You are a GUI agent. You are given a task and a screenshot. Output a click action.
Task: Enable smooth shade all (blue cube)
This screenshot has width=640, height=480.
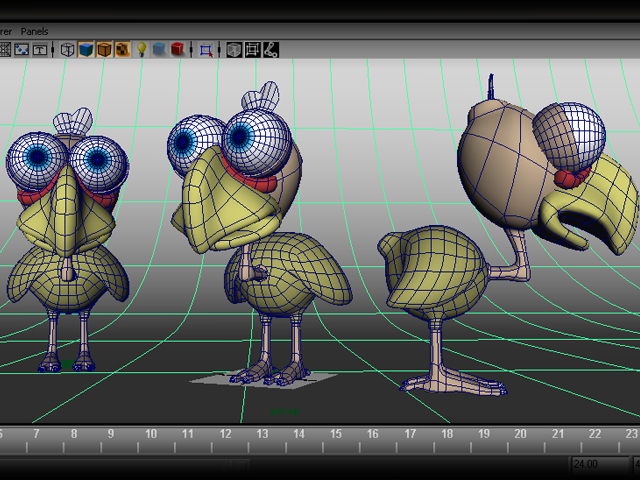pos(86,50)
